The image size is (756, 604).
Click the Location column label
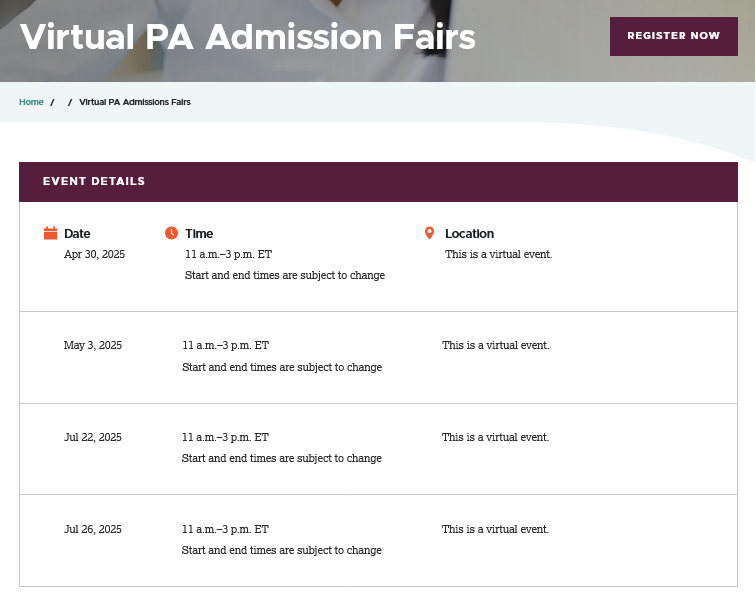click(469, 234)
